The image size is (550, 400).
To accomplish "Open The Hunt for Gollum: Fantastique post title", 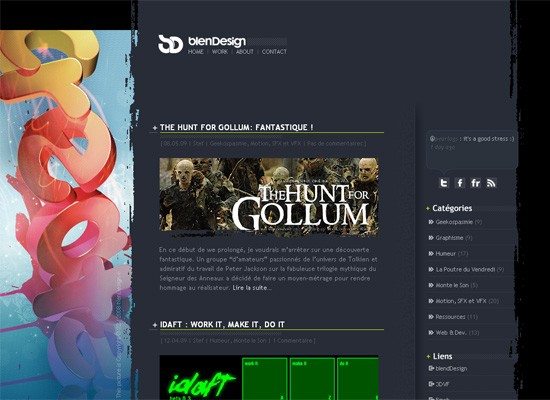I will coord(237,127).
